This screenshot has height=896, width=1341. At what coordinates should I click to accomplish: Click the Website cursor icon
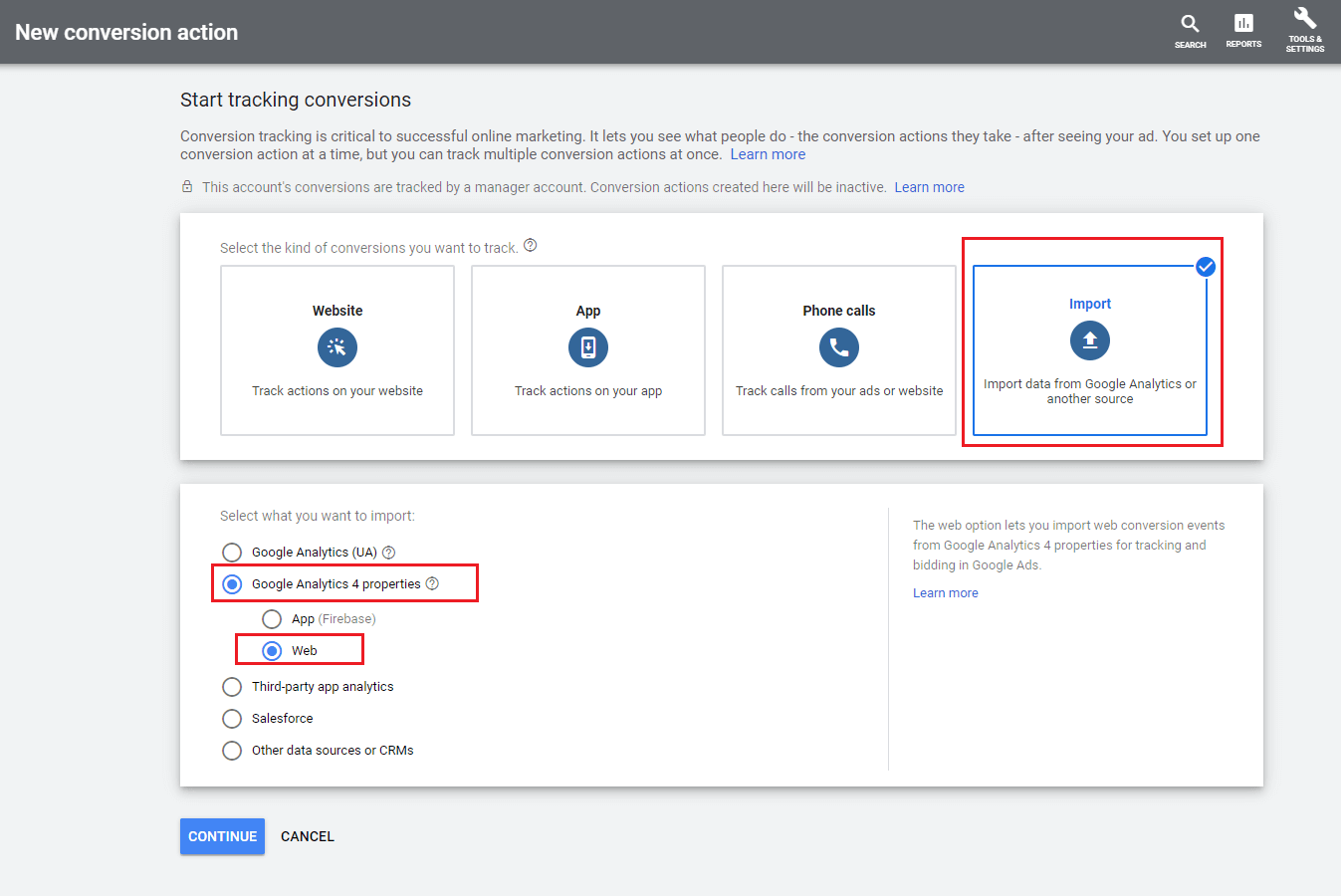(337, 347)
